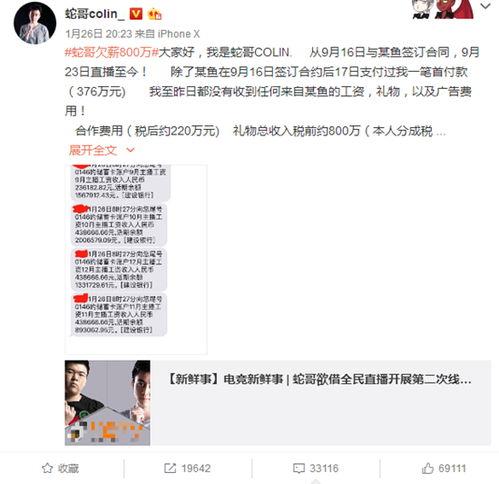This screenshot has width=499, height=484.
Task: Click the chevron beside 展开全文
Action: pos(130,150)
